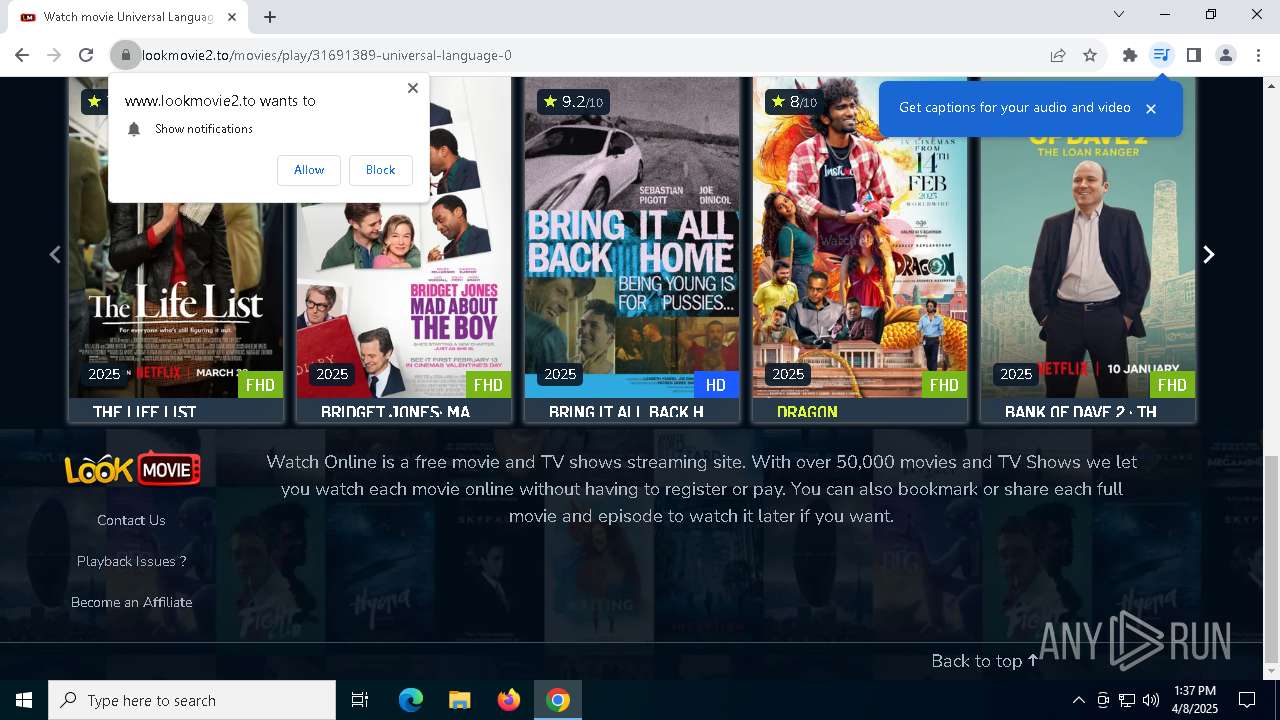The width and height of the screenshot is (1280, 720).
Task: Open Bank of Dave 2 poster
Action: (x=1088, y=238)
